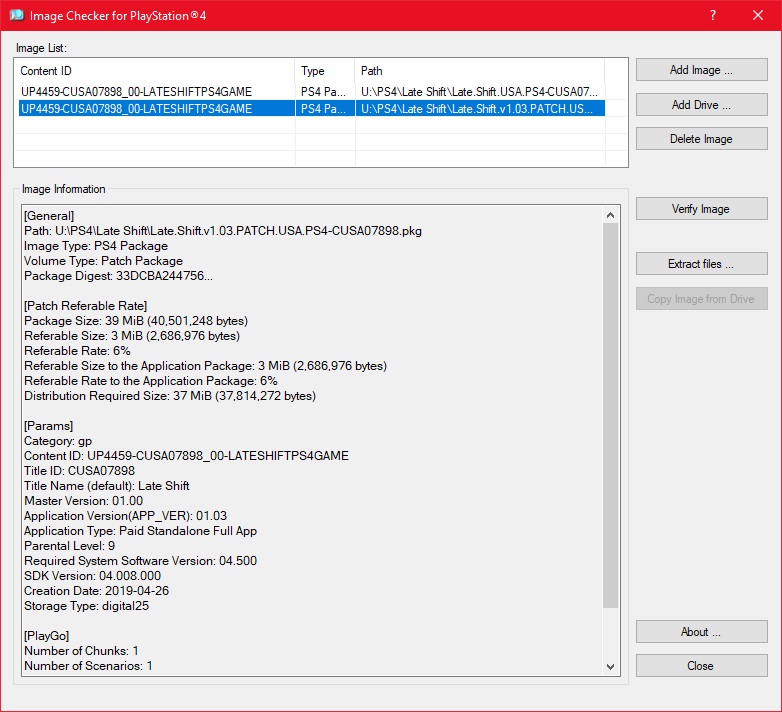Click the 'Title ID: CUSA07898' line

(79, 471)
